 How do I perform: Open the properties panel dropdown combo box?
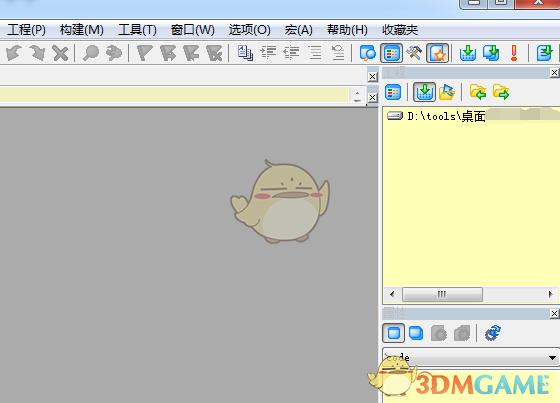(471, 357)
